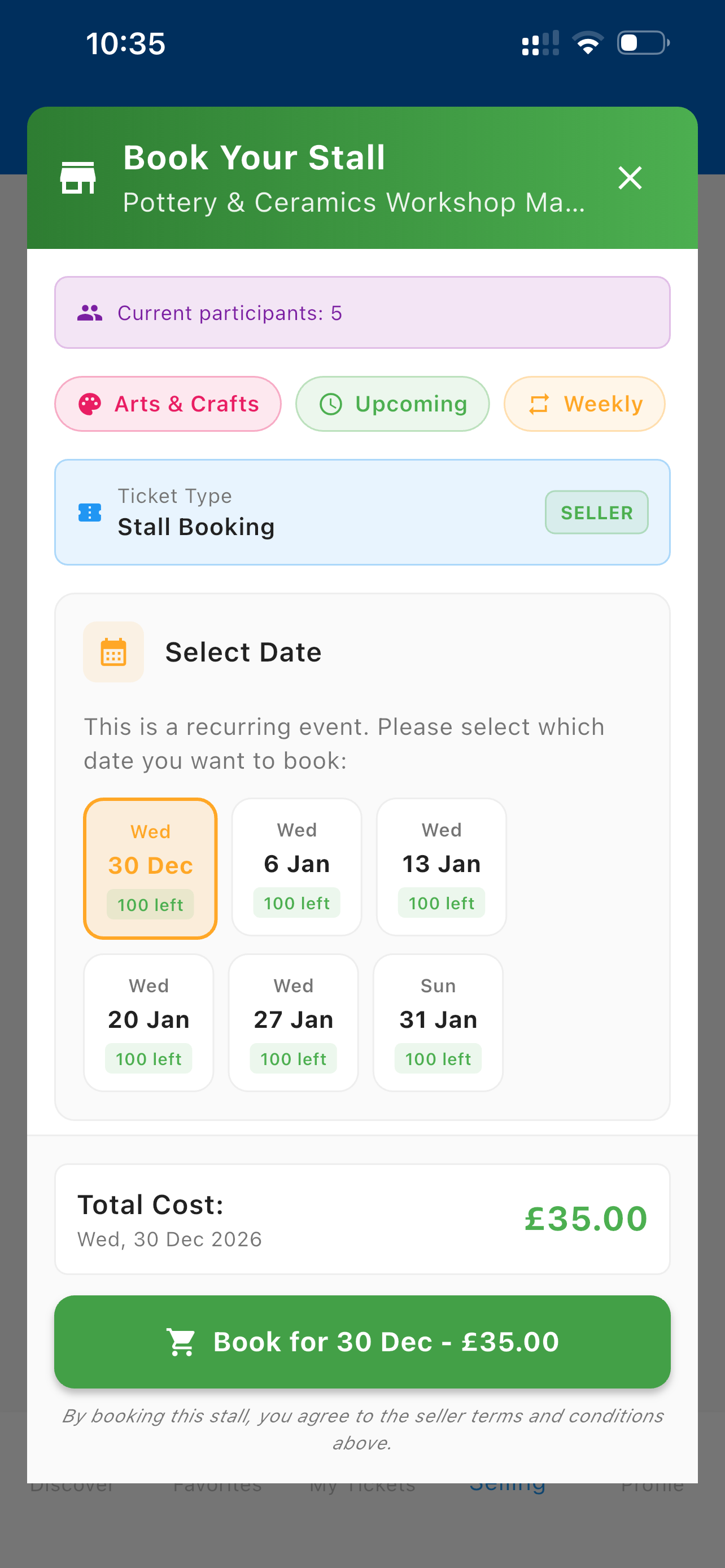
Task: Choose the Wed 20 Jan date card
Action: coord(149,1023)
